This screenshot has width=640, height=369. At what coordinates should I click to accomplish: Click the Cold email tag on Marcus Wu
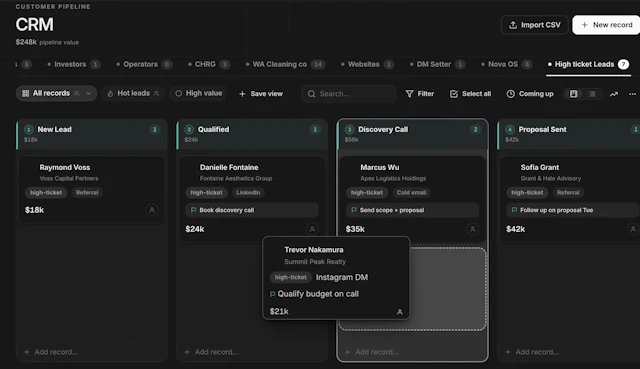[411, 192]
